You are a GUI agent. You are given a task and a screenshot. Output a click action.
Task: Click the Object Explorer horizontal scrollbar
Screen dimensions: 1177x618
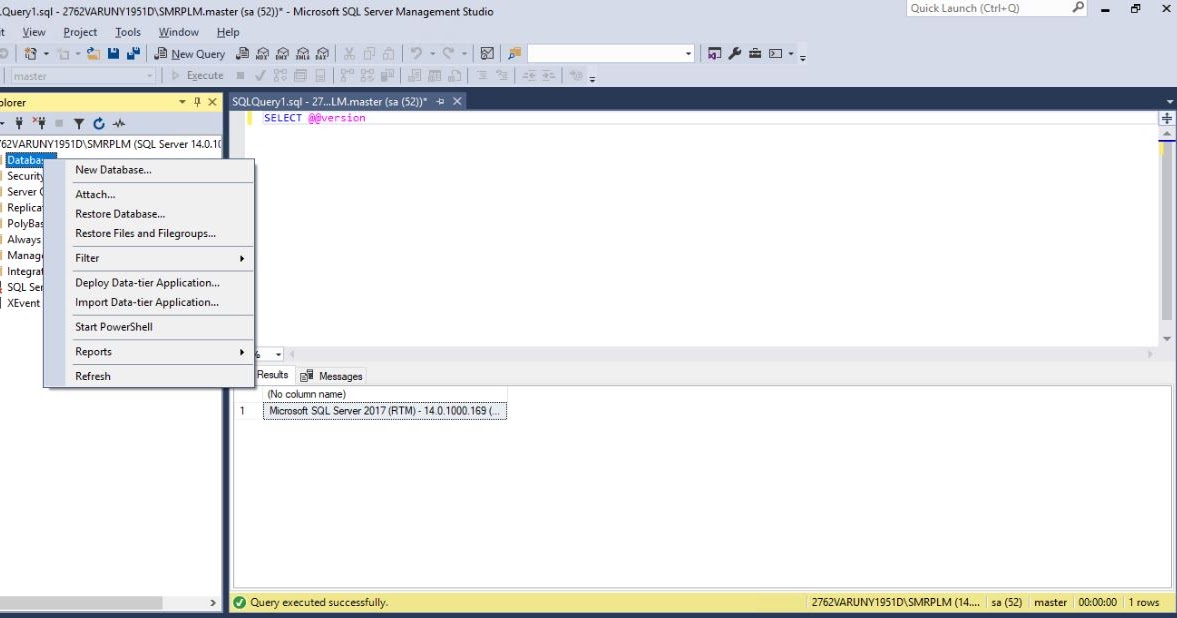(x=81, y=603)
